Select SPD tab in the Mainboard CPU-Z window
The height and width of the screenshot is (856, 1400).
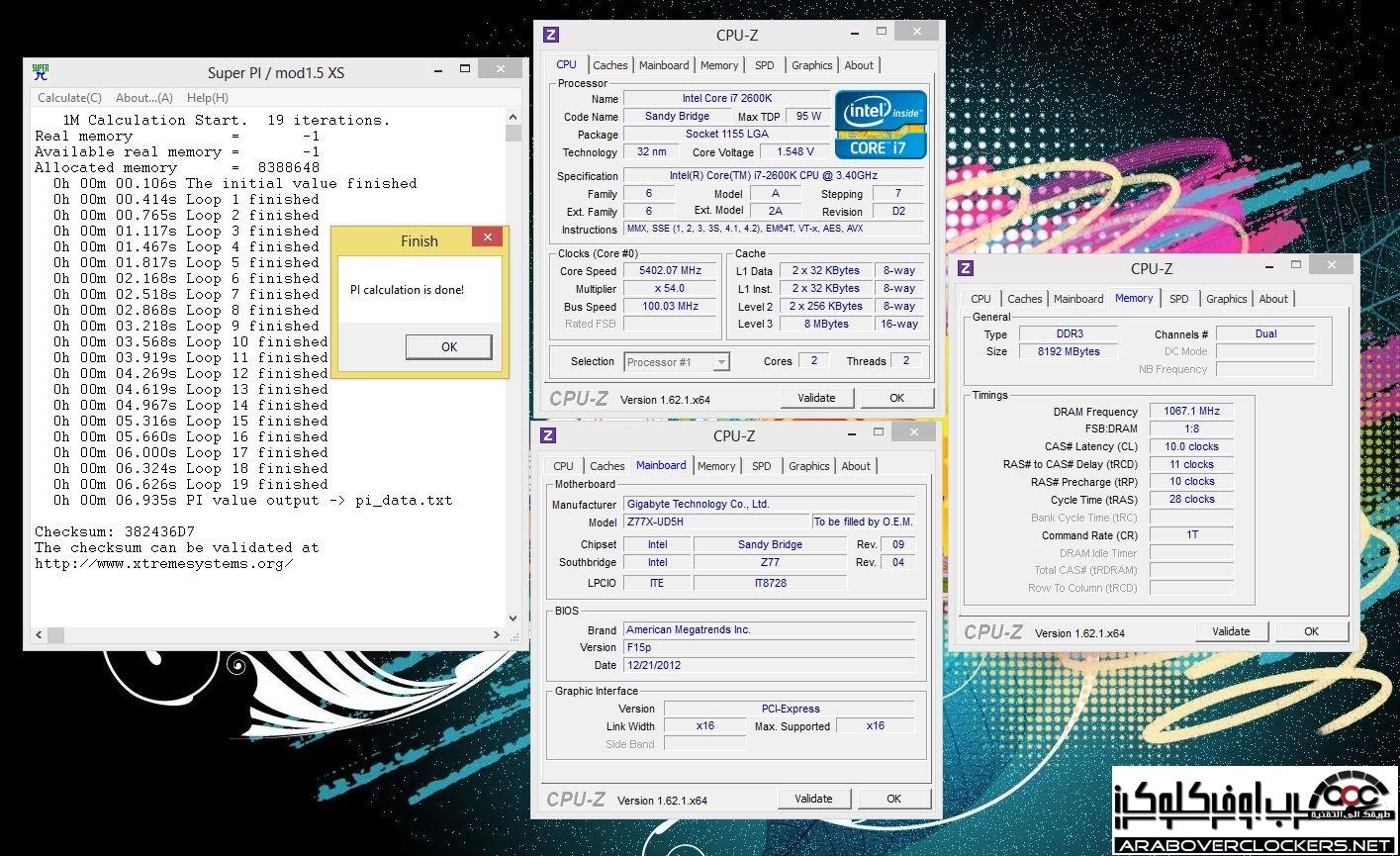(762, 466)
